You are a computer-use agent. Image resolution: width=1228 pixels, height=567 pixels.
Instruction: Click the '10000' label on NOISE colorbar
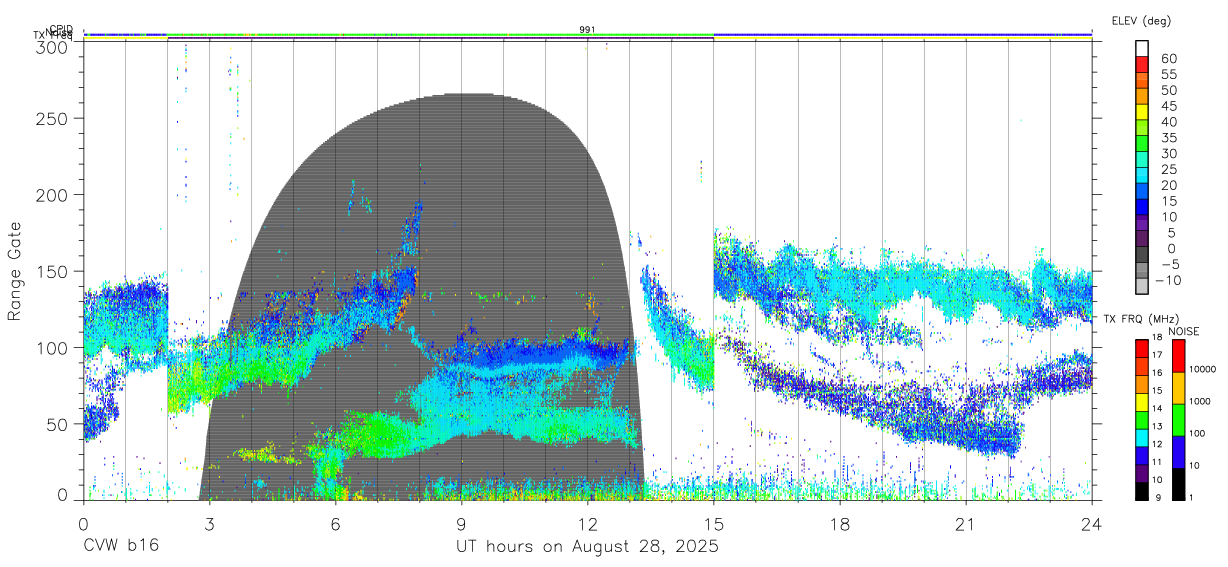tap(1204, 370)
